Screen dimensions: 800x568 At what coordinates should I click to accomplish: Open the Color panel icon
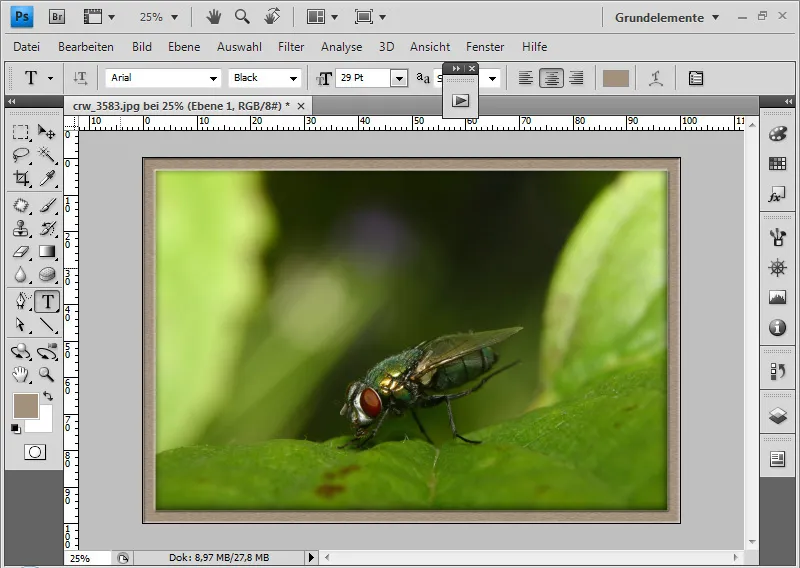click(x=778, y=134)
